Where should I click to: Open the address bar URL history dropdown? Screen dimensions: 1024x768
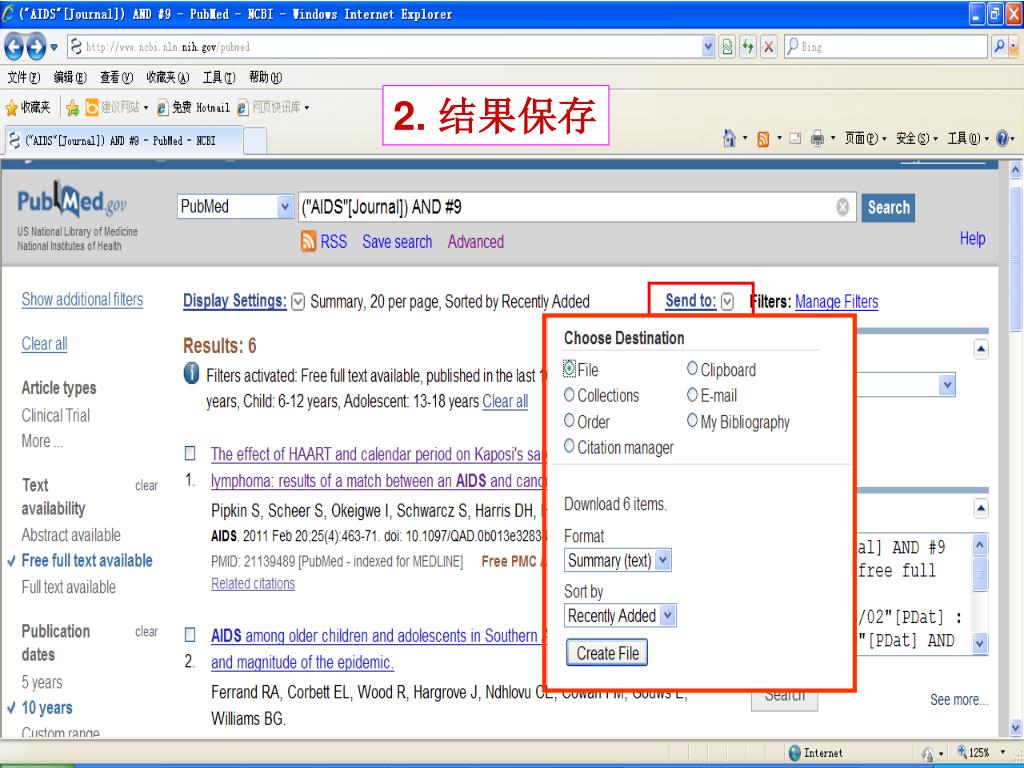point(709,46)
